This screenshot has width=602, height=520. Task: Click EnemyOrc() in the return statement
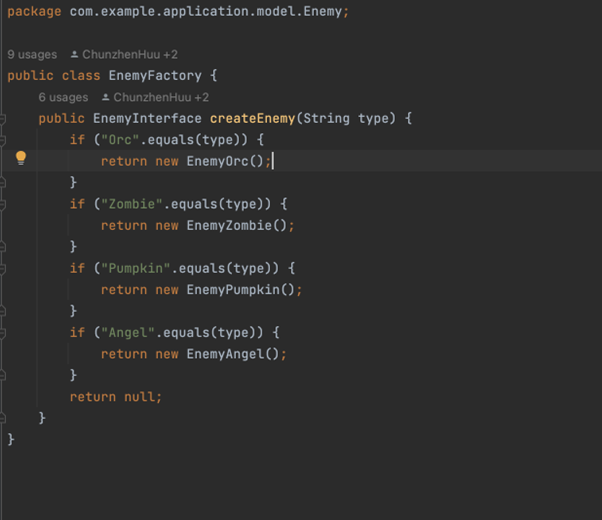[x=225, y=161]
